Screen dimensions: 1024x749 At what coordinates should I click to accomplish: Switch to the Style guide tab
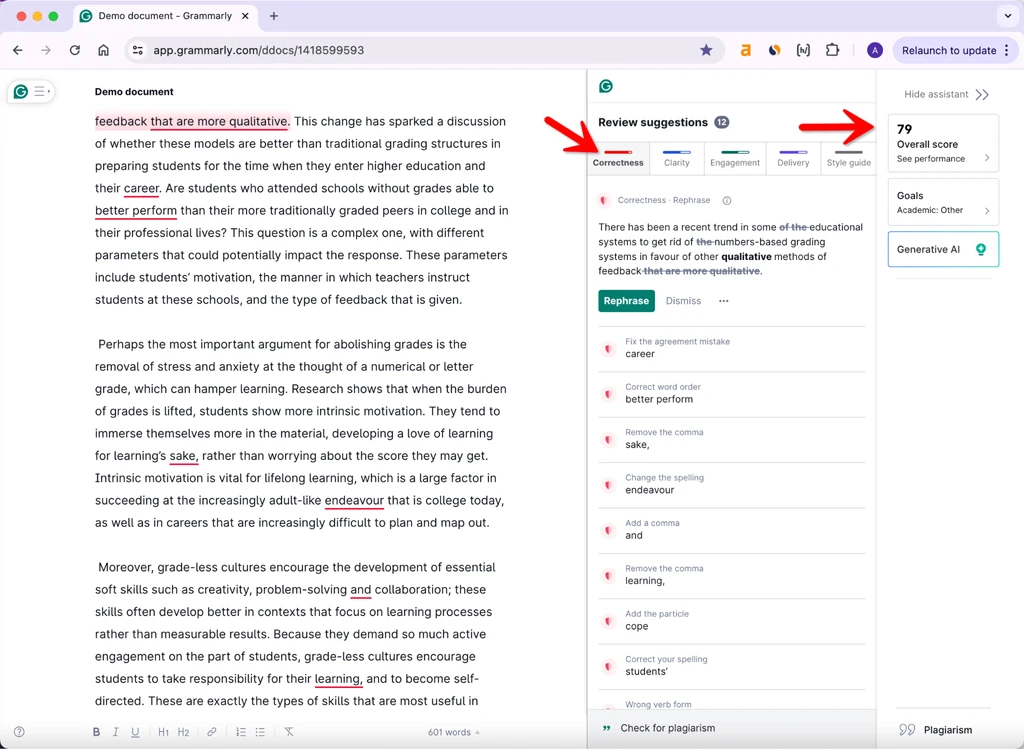point(848,159)
